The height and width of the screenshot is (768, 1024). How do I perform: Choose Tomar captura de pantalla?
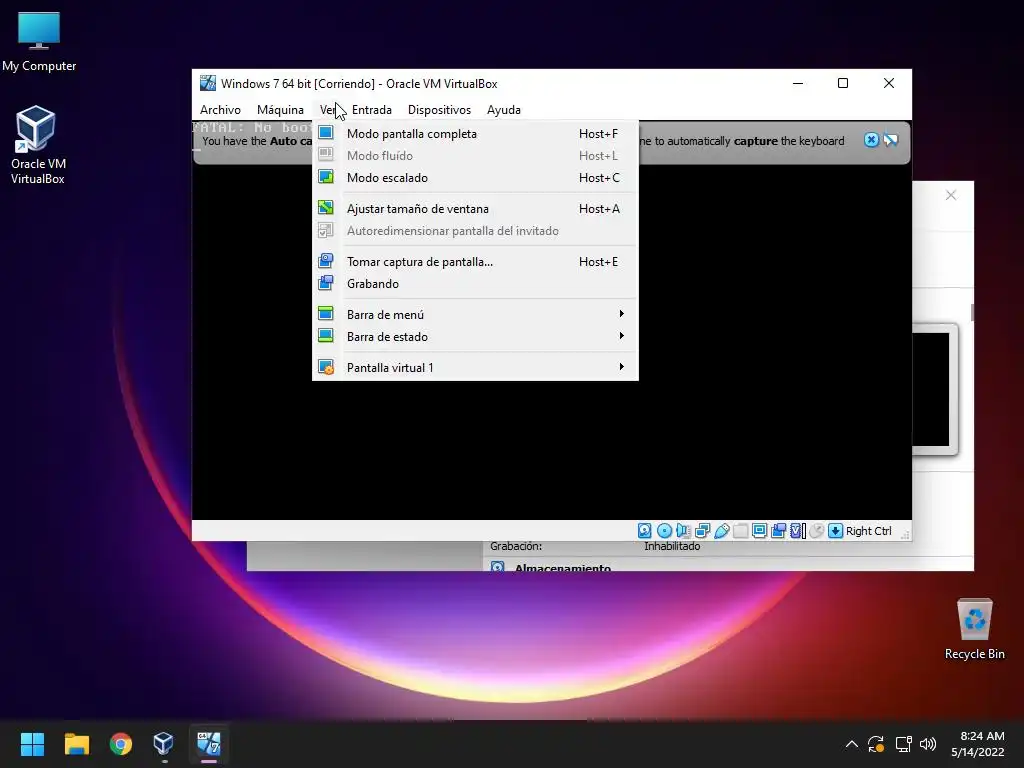click(475, 261)
